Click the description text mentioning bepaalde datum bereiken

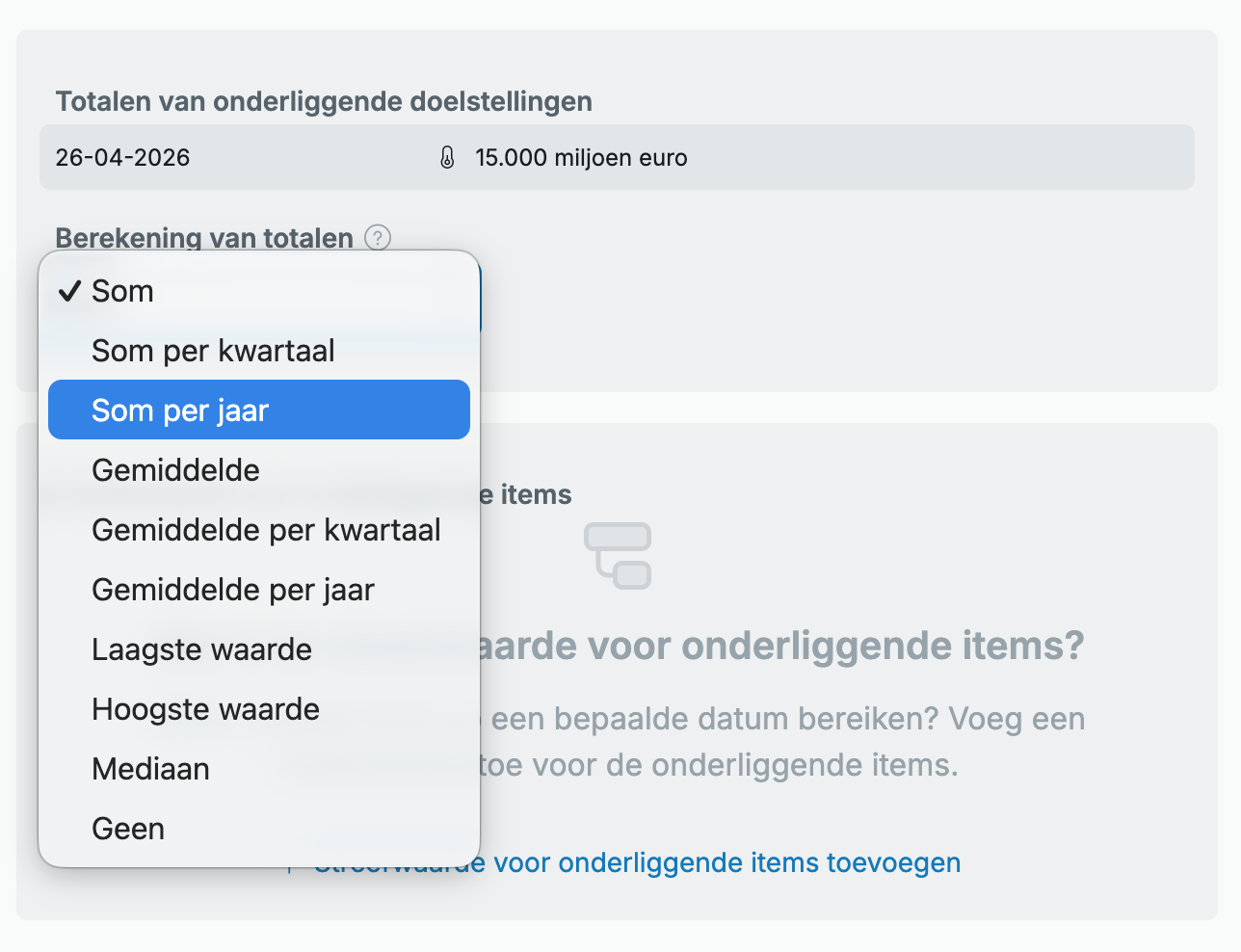pyautogui.click(x=787, y=719)
